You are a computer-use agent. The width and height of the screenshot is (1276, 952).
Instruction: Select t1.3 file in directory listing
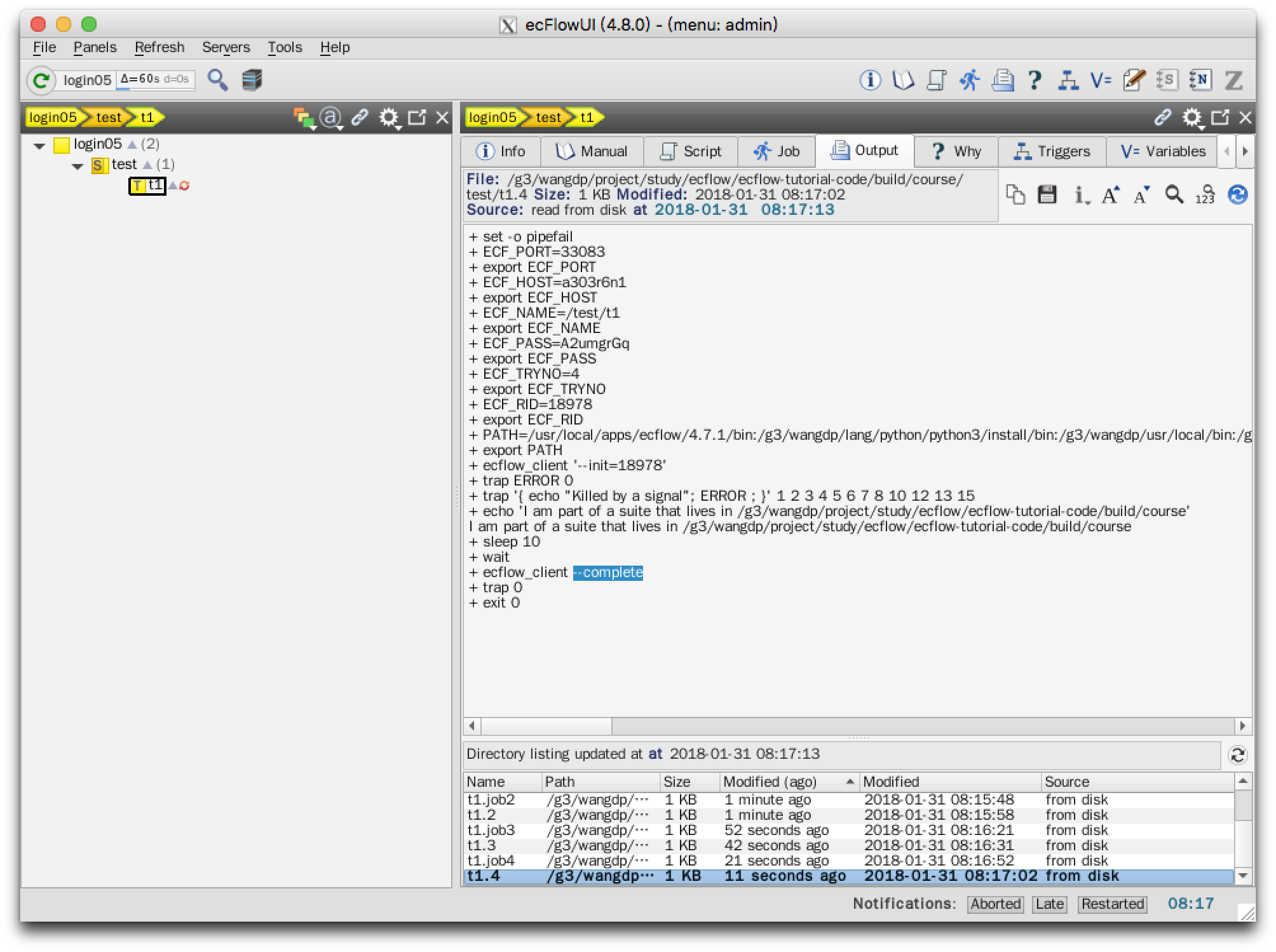pyautogui.click(x=482, y=845)
